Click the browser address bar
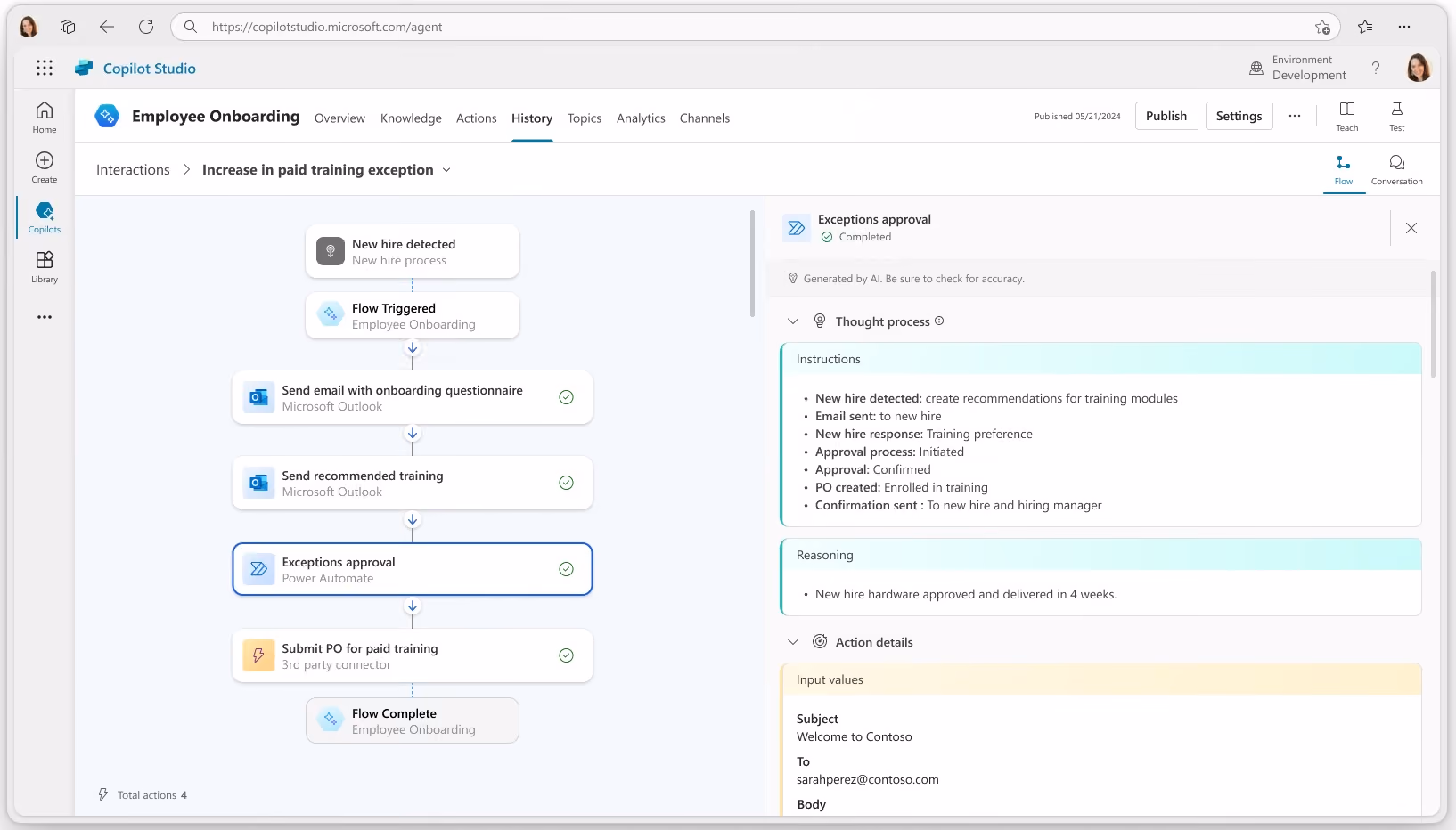This screenshot has width=1456, height=830. coord(756,27)
